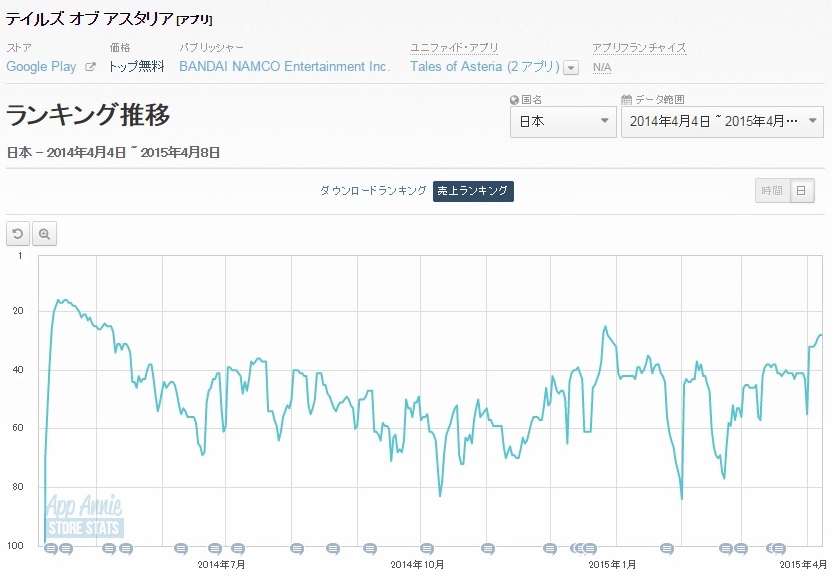Click the comment bubble under 2015年1月

click(590, 548)
